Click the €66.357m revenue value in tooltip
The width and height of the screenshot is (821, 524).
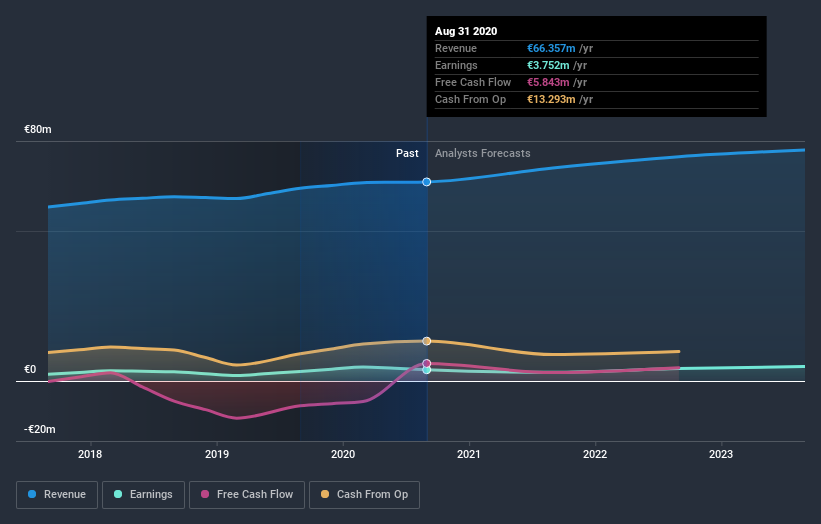click(551, 48)
